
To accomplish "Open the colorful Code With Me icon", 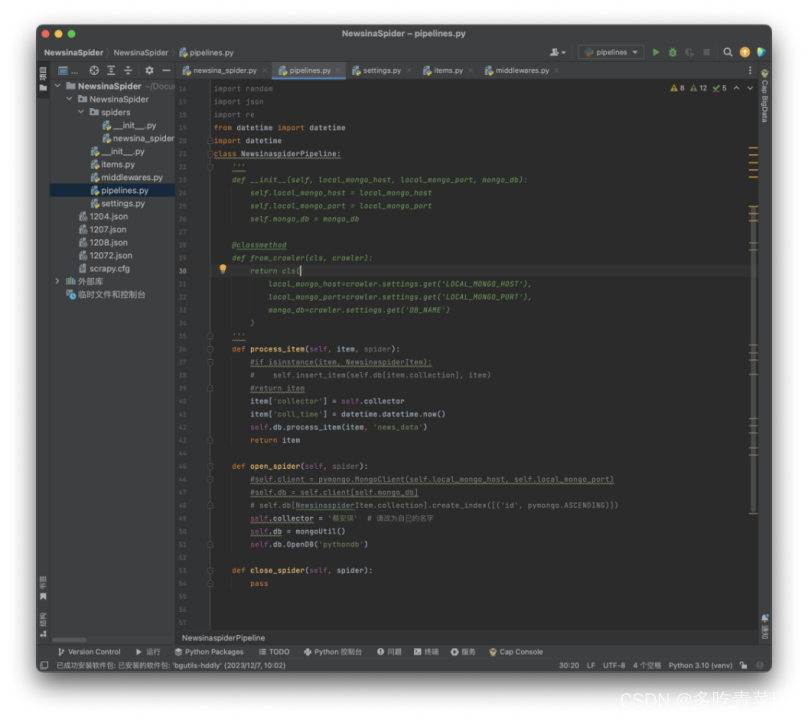I will (761, 52).
